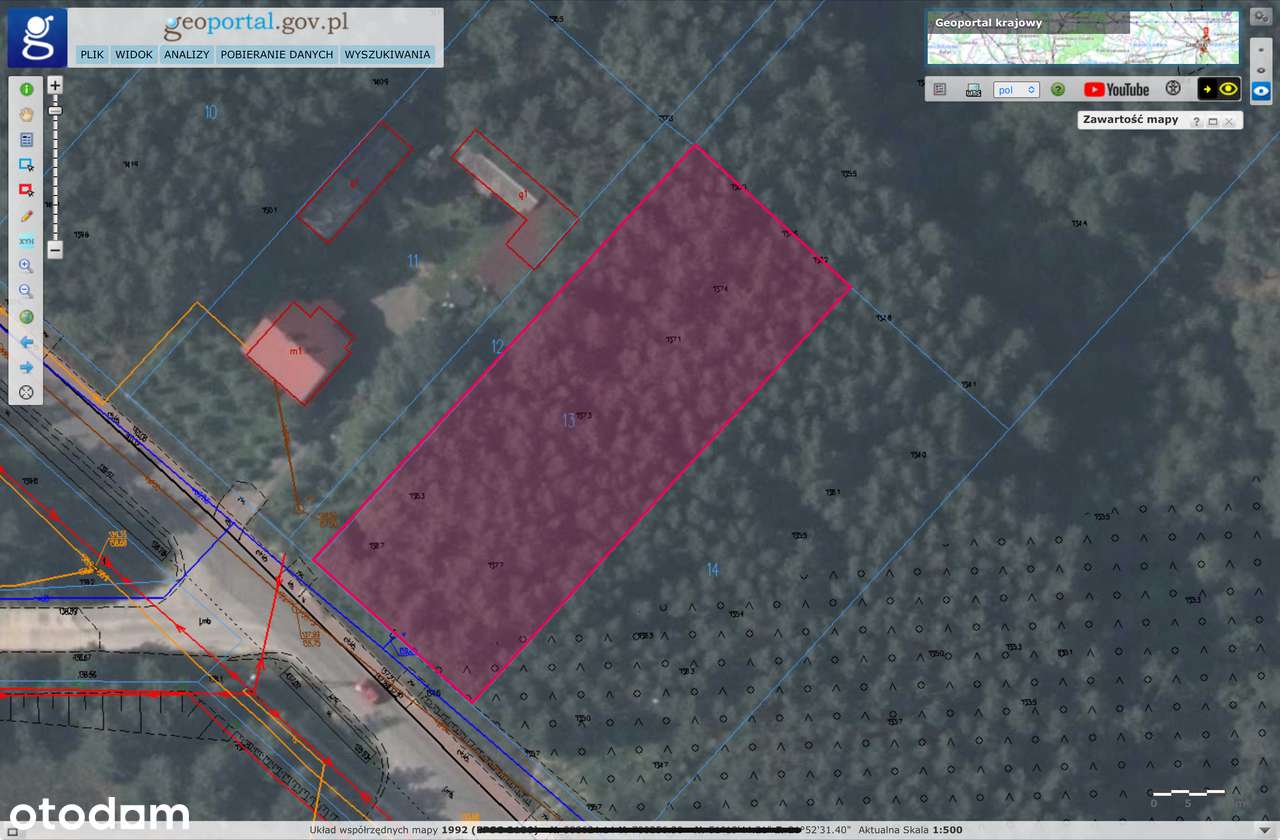Choose the red rectangle selection tool

(x=26, y=190)
